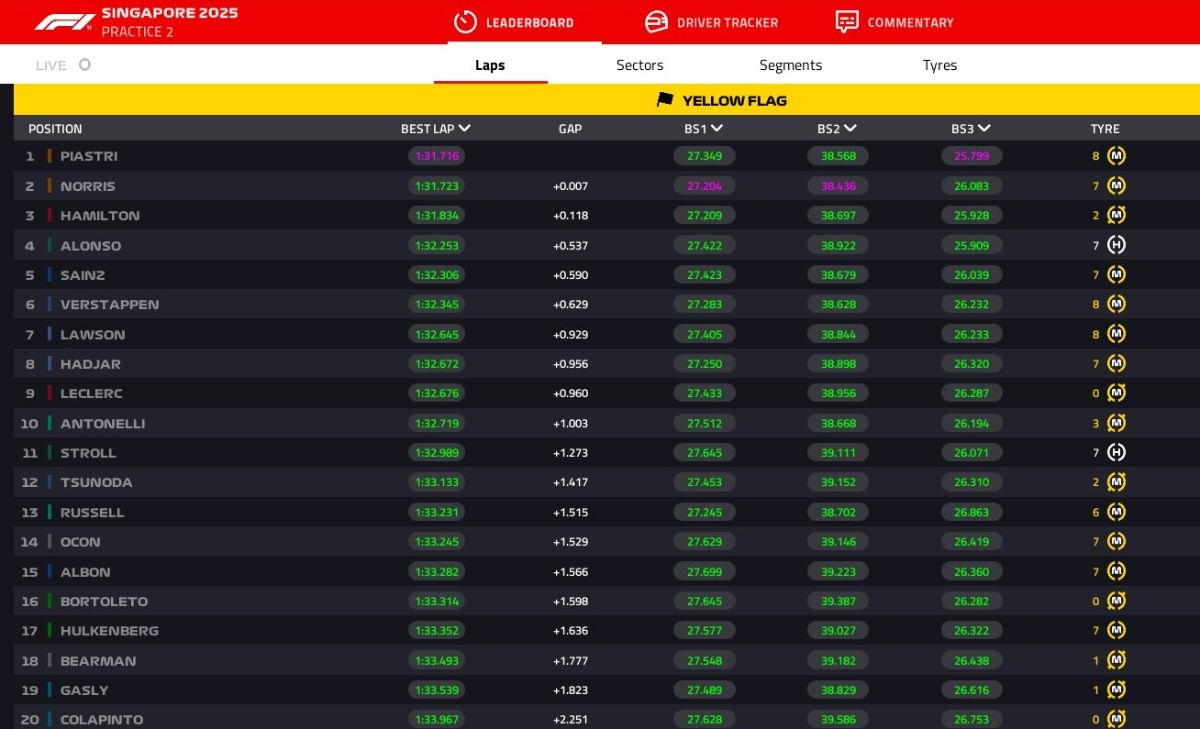This screenshot has height=729, width=1200.
Task: Switch to the Segments tab
Action: click(790, 65)
